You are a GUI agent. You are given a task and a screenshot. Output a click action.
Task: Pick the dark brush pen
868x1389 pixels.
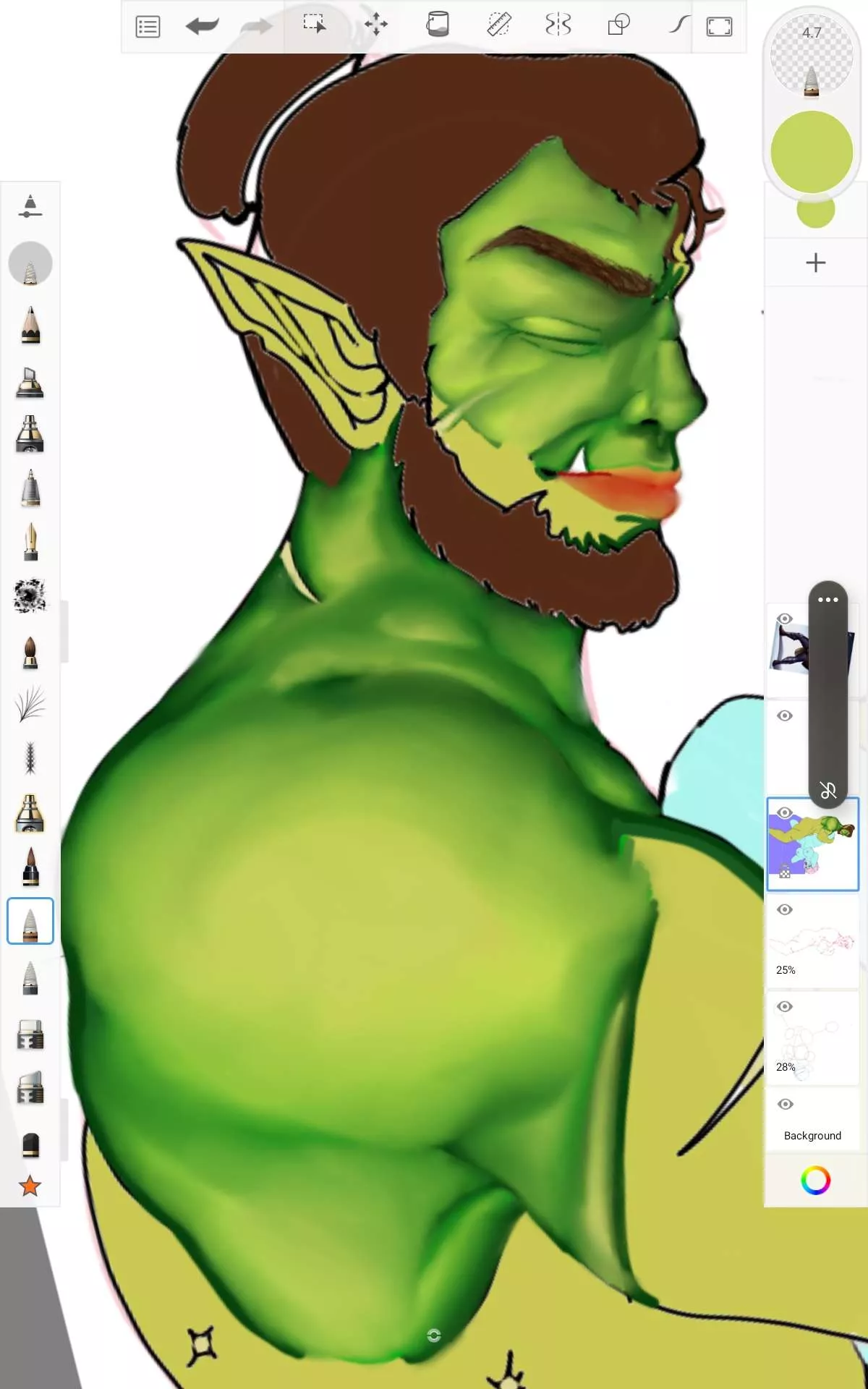(x=30, y=866)
